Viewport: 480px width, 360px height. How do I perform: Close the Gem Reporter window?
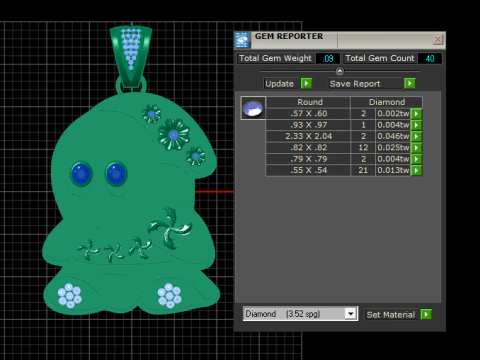click(438, 40)
